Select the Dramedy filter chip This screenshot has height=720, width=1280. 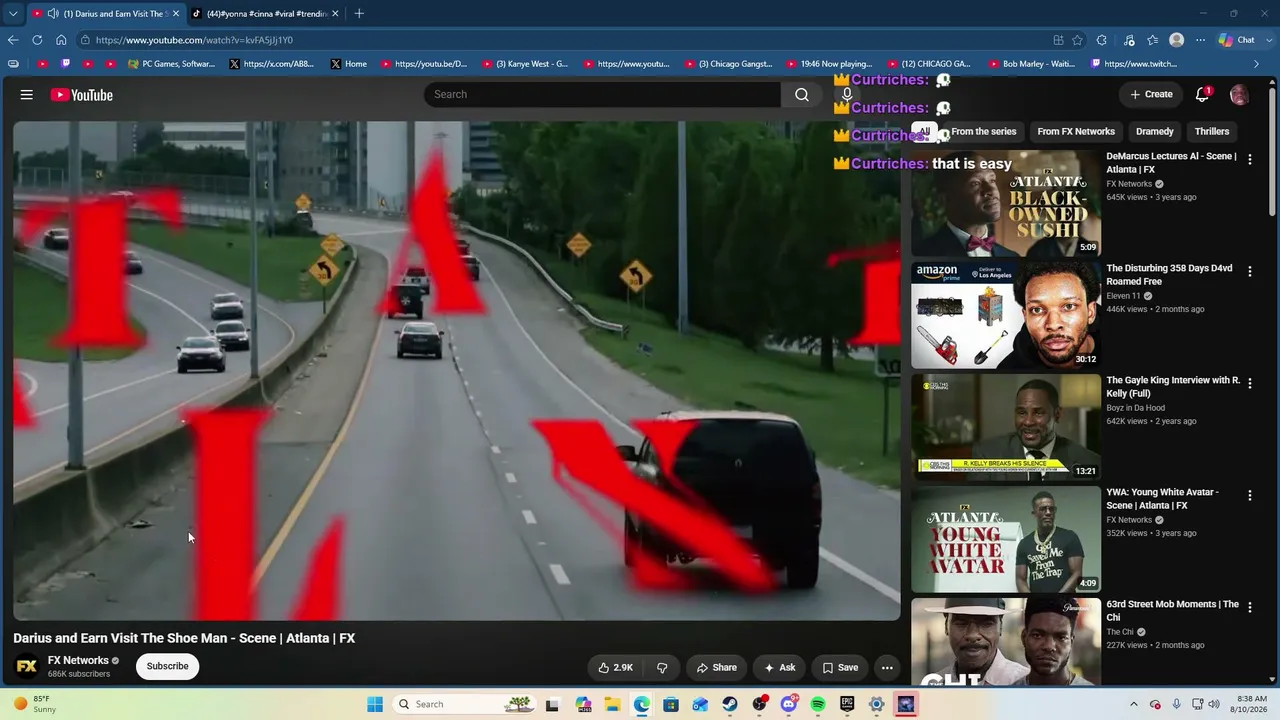[x=1155, y=131]
